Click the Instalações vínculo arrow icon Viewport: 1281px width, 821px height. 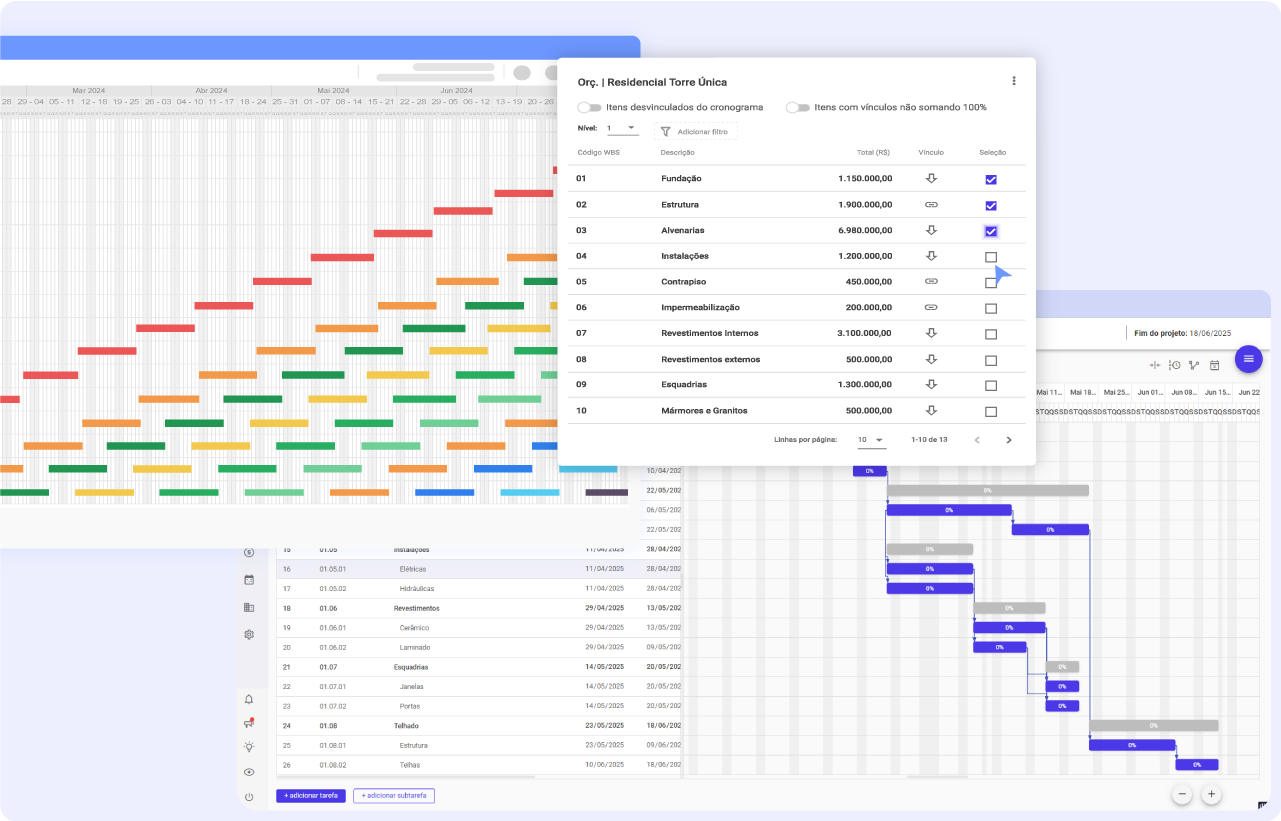tap(931, 256)
